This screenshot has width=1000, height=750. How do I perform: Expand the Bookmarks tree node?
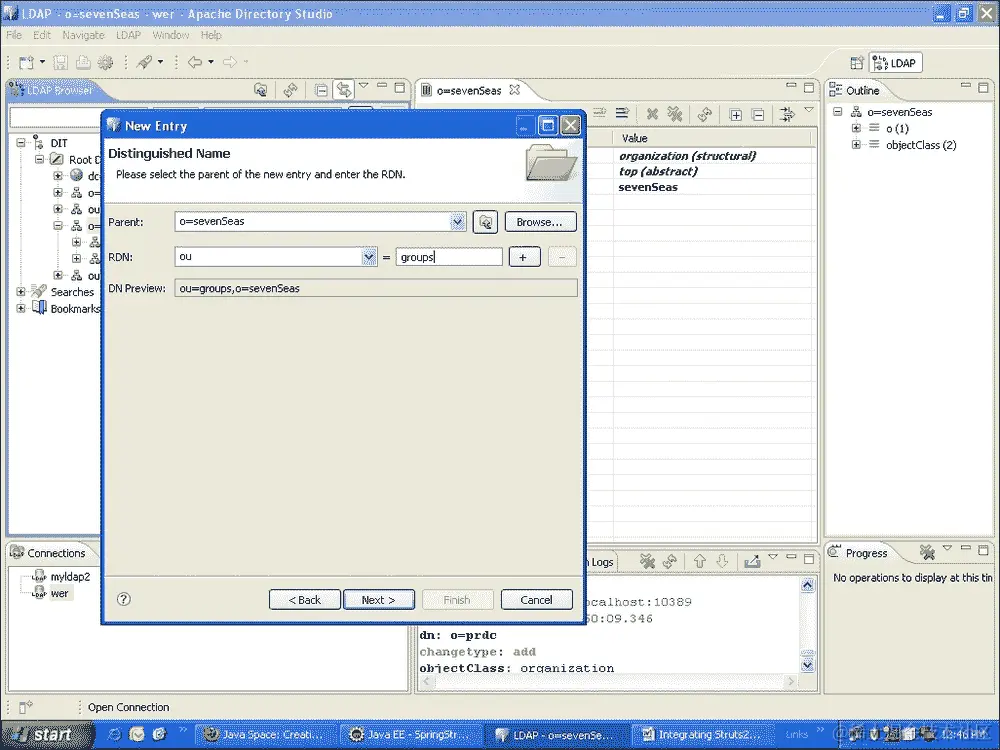(21, 308)
